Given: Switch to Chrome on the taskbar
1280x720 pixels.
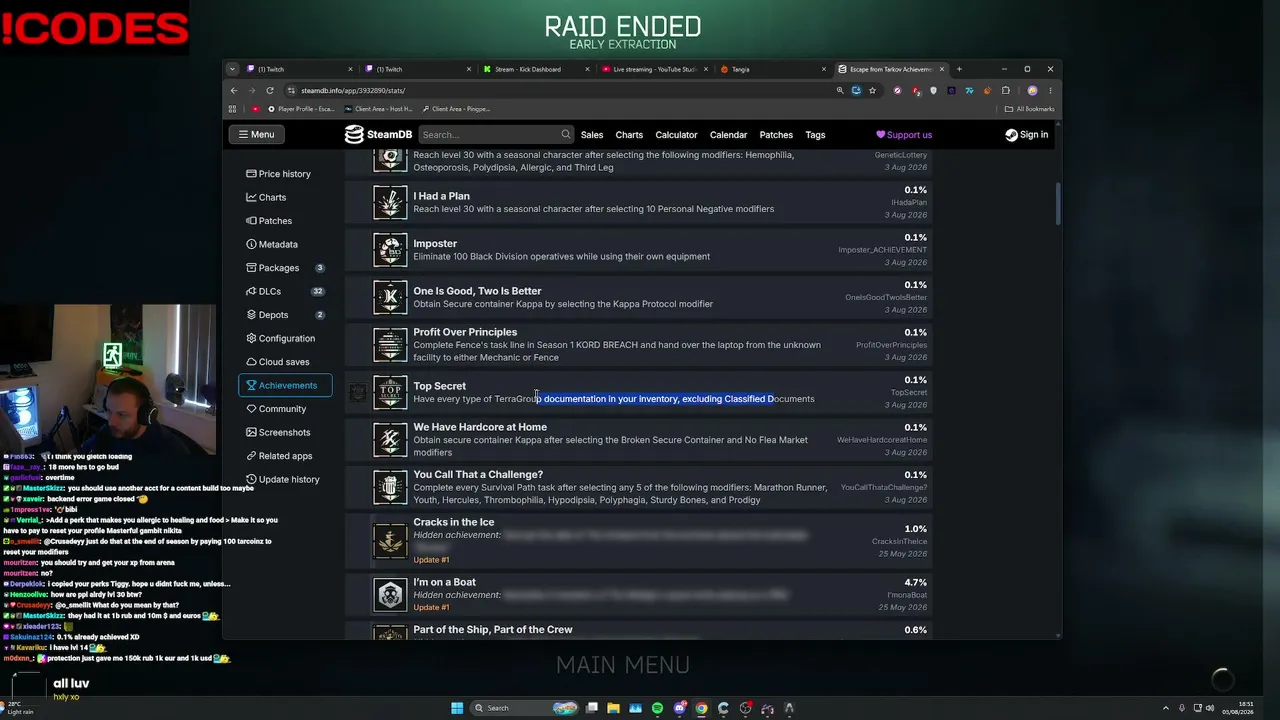Looking at the screenshot, I should pos(702,708).
